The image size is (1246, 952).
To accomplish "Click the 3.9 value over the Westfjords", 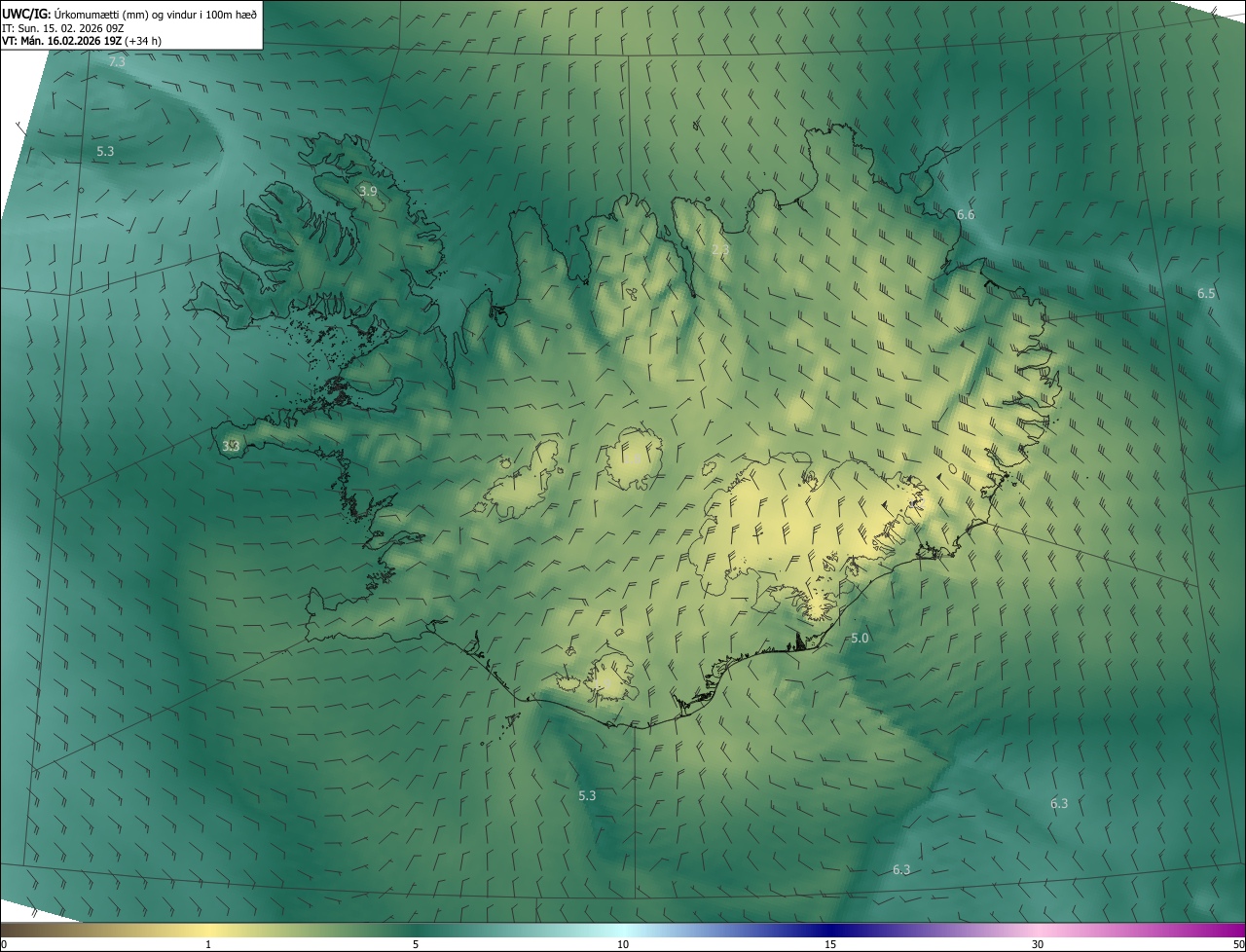I will [368, 191].
